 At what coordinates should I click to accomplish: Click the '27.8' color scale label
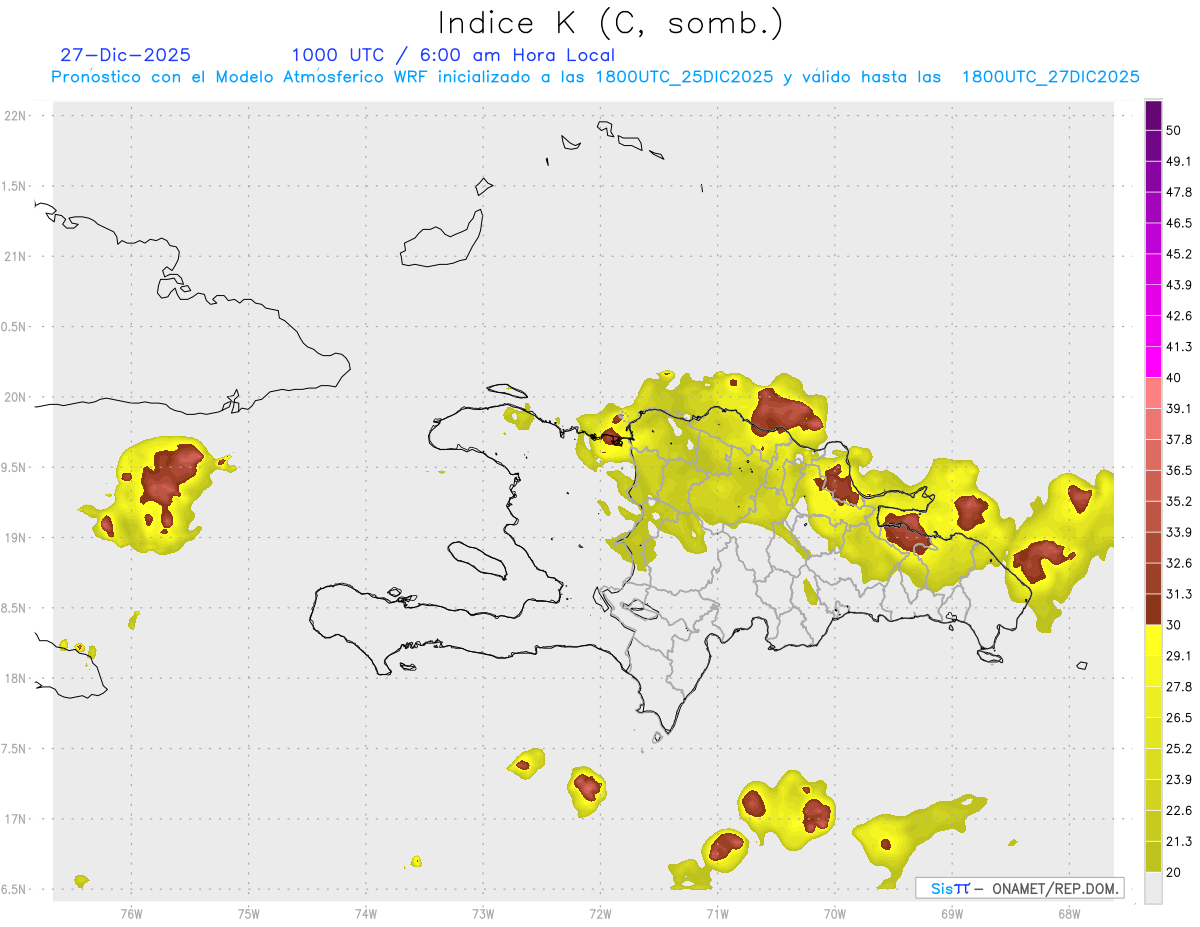point(1179,686)
